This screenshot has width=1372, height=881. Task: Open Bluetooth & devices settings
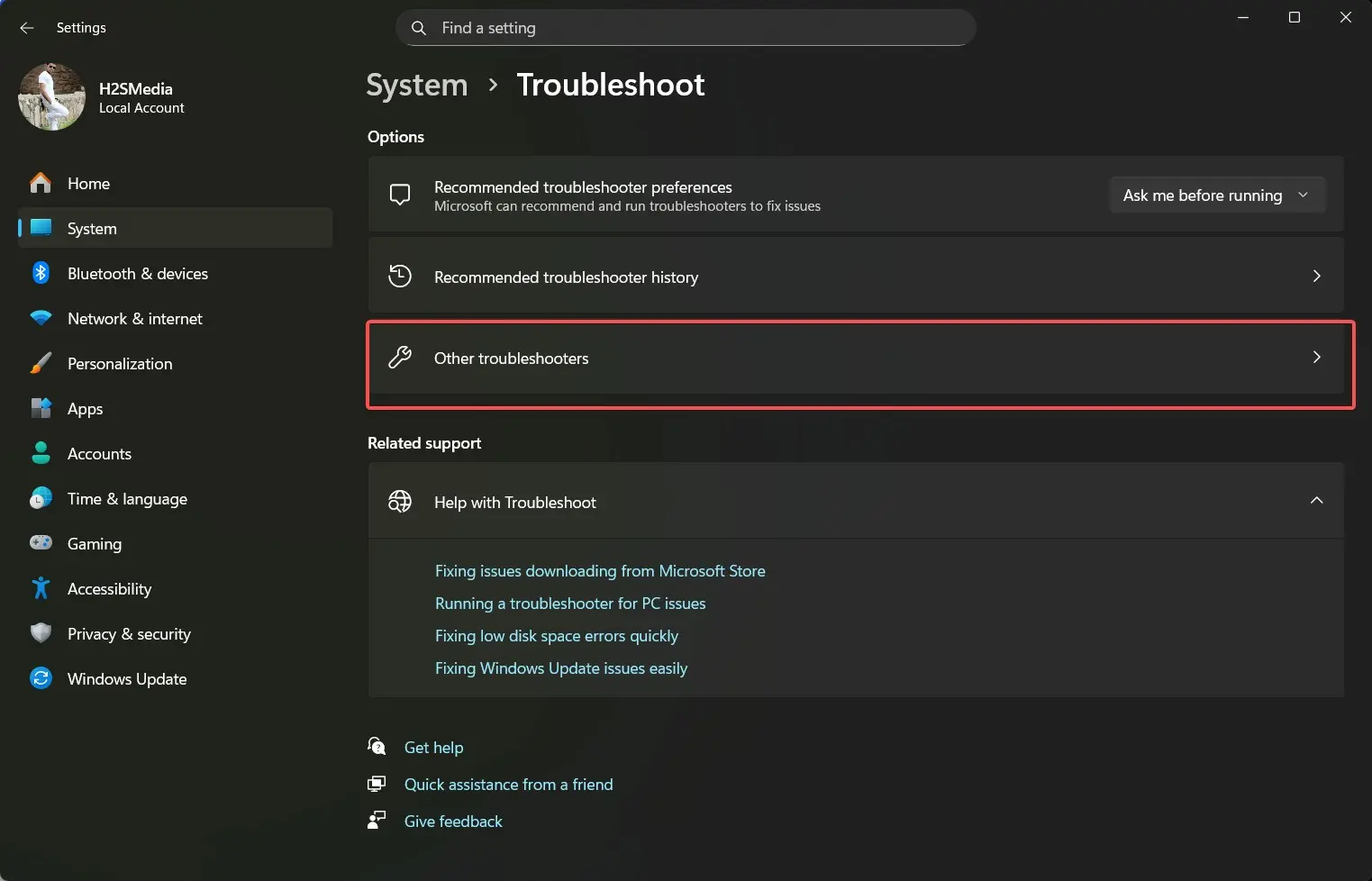[x=176, y=273]
